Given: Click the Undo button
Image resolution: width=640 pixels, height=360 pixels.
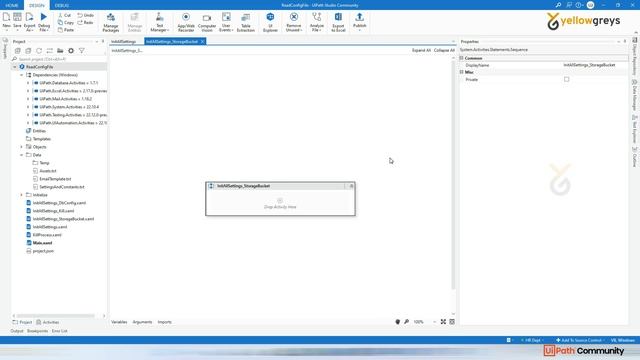Looking at the screenshot, I should (86, 15).
